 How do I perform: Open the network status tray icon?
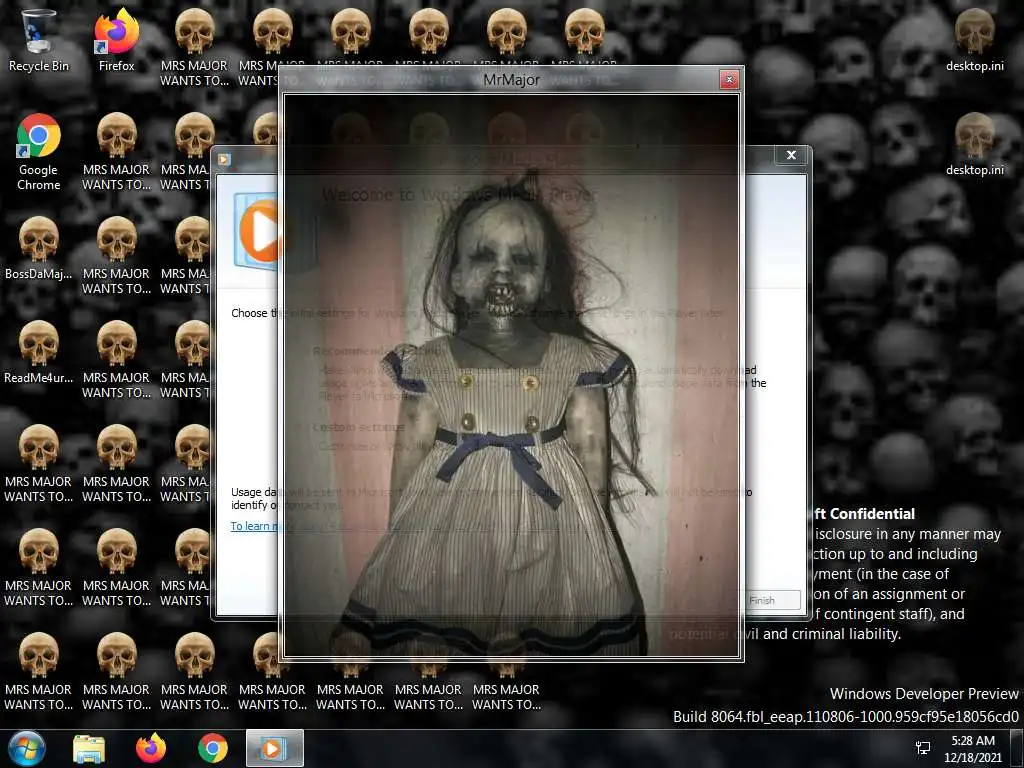coord(923,748)
